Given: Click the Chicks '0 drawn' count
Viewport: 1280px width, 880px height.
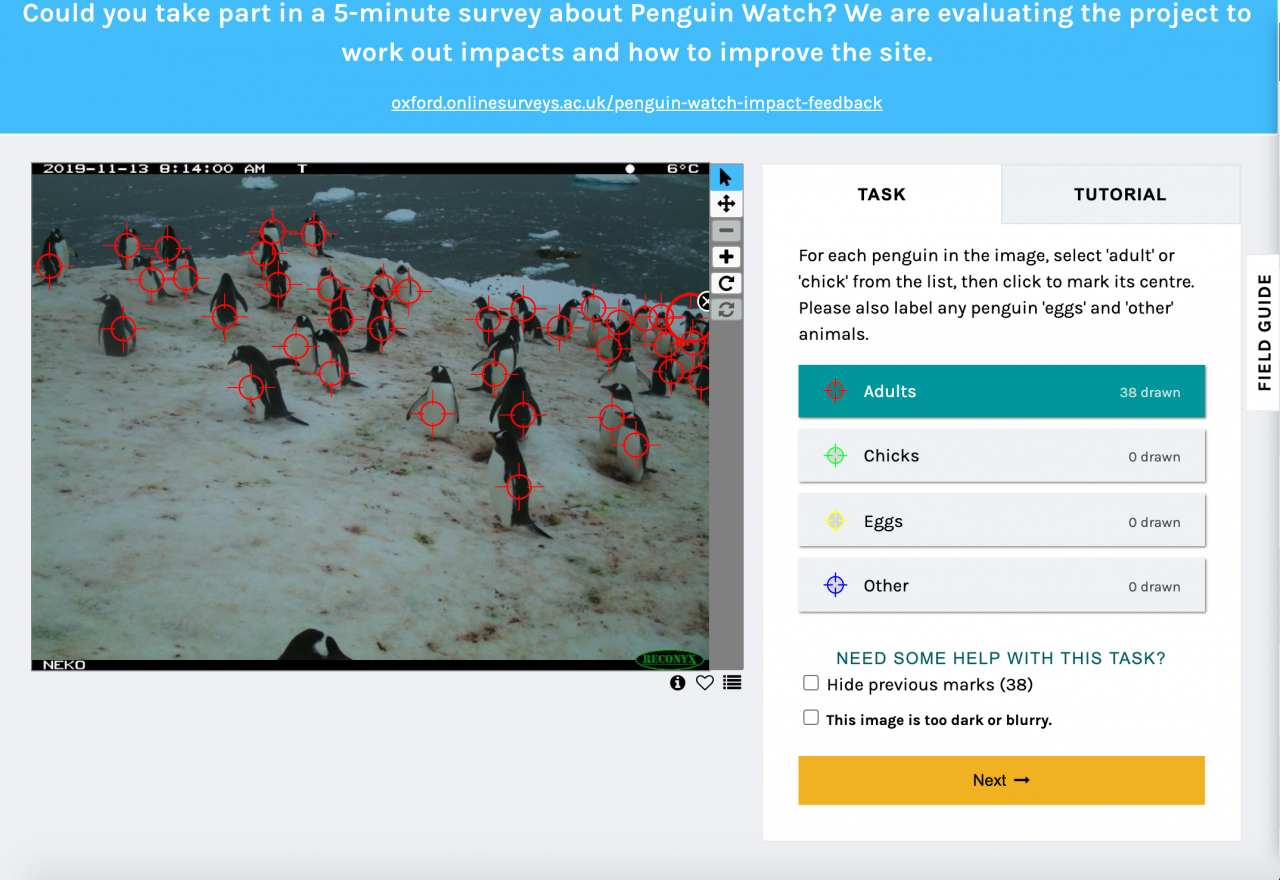Looking at the screenshot, I should 1154,457.
